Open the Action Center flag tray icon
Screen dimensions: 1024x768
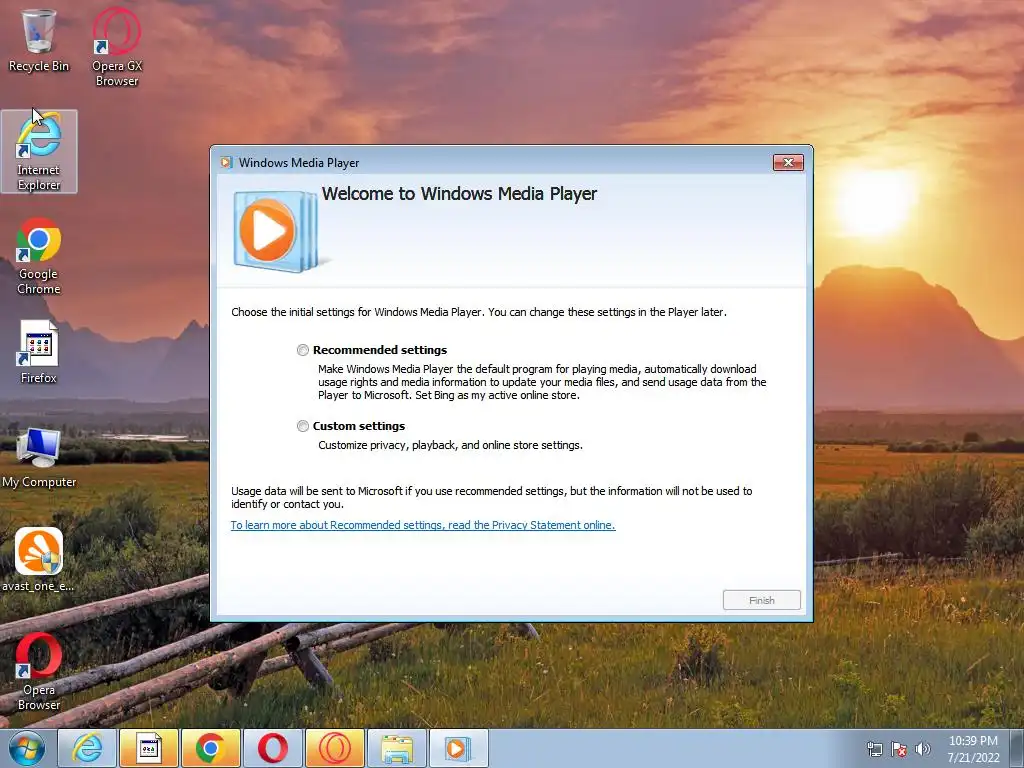coord(899,749)
